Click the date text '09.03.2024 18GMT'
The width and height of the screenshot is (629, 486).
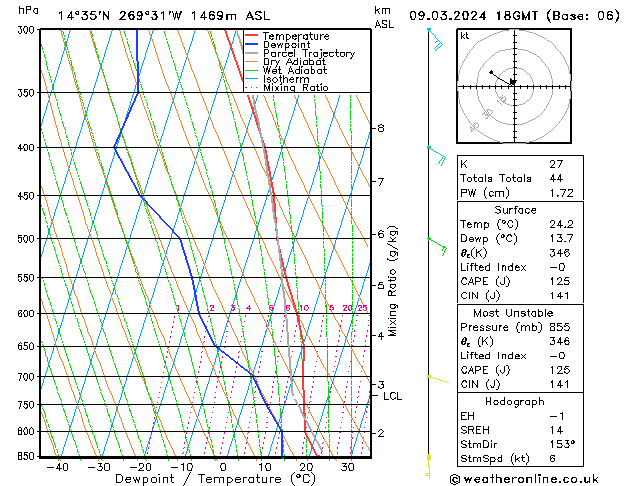click(474, 16)
